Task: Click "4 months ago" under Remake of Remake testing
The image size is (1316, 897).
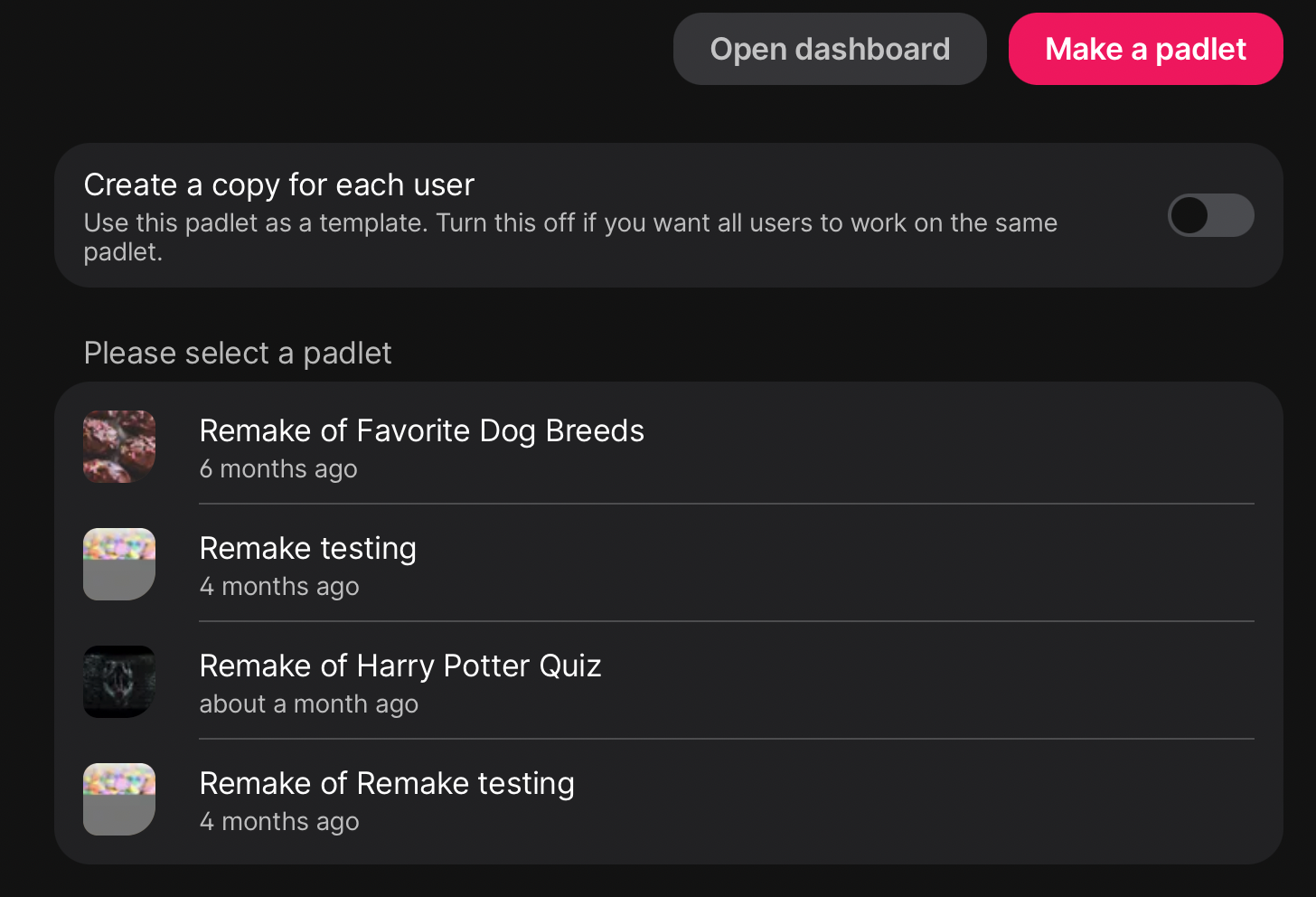Action: click(x=279, y=822)
